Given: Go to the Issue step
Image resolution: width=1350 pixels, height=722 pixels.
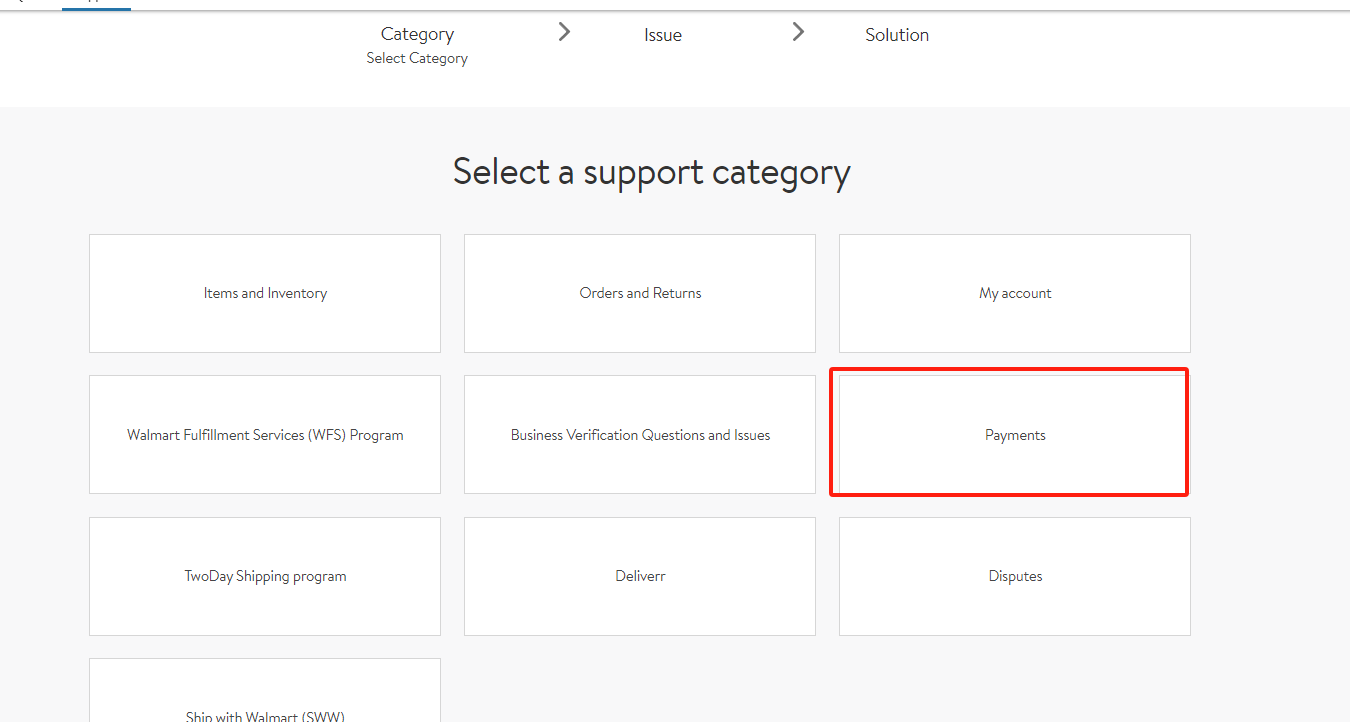Looking at the screenshot, I should click(662, 35).
